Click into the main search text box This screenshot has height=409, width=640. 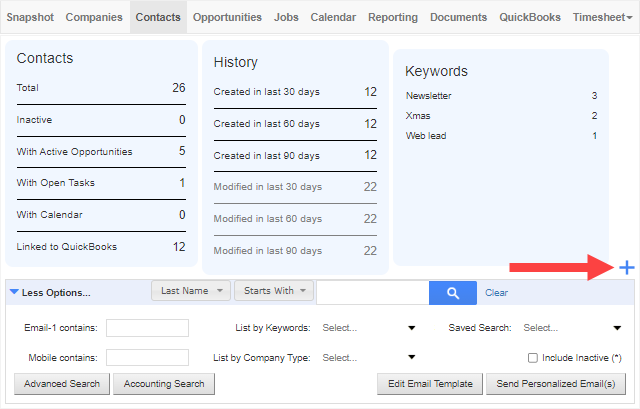tap(373, 293)
